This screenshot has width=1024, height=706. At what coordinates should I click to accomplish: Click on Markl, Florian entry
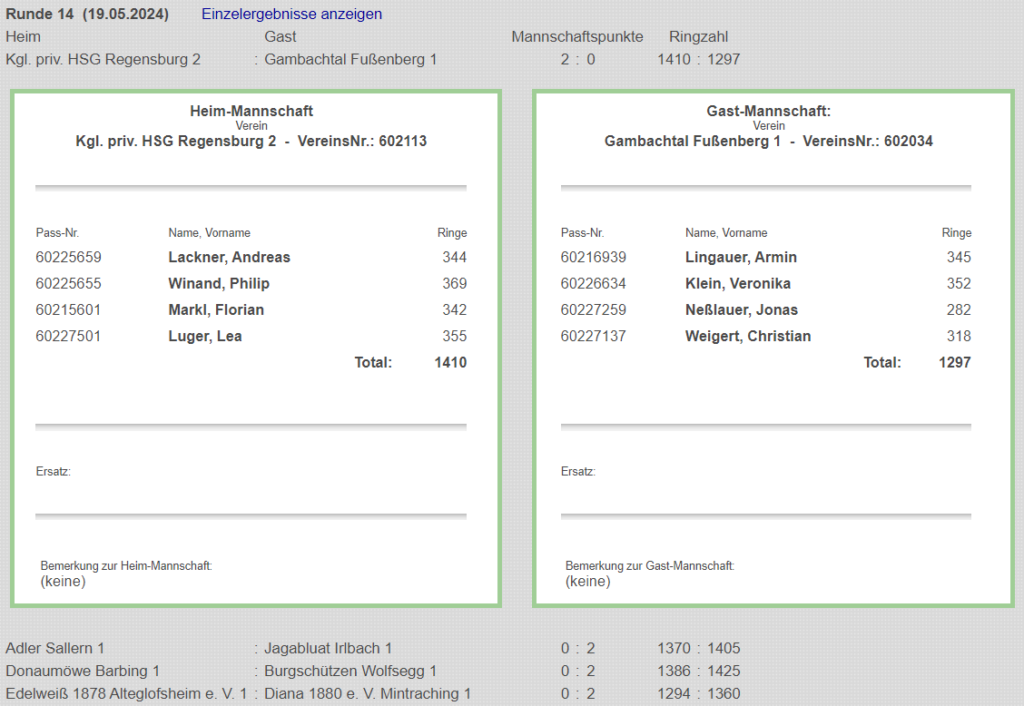pos(216,310)
